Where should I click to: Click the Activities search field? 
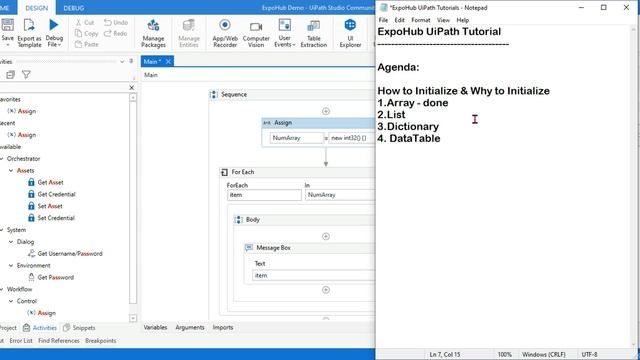pos(63,88)
